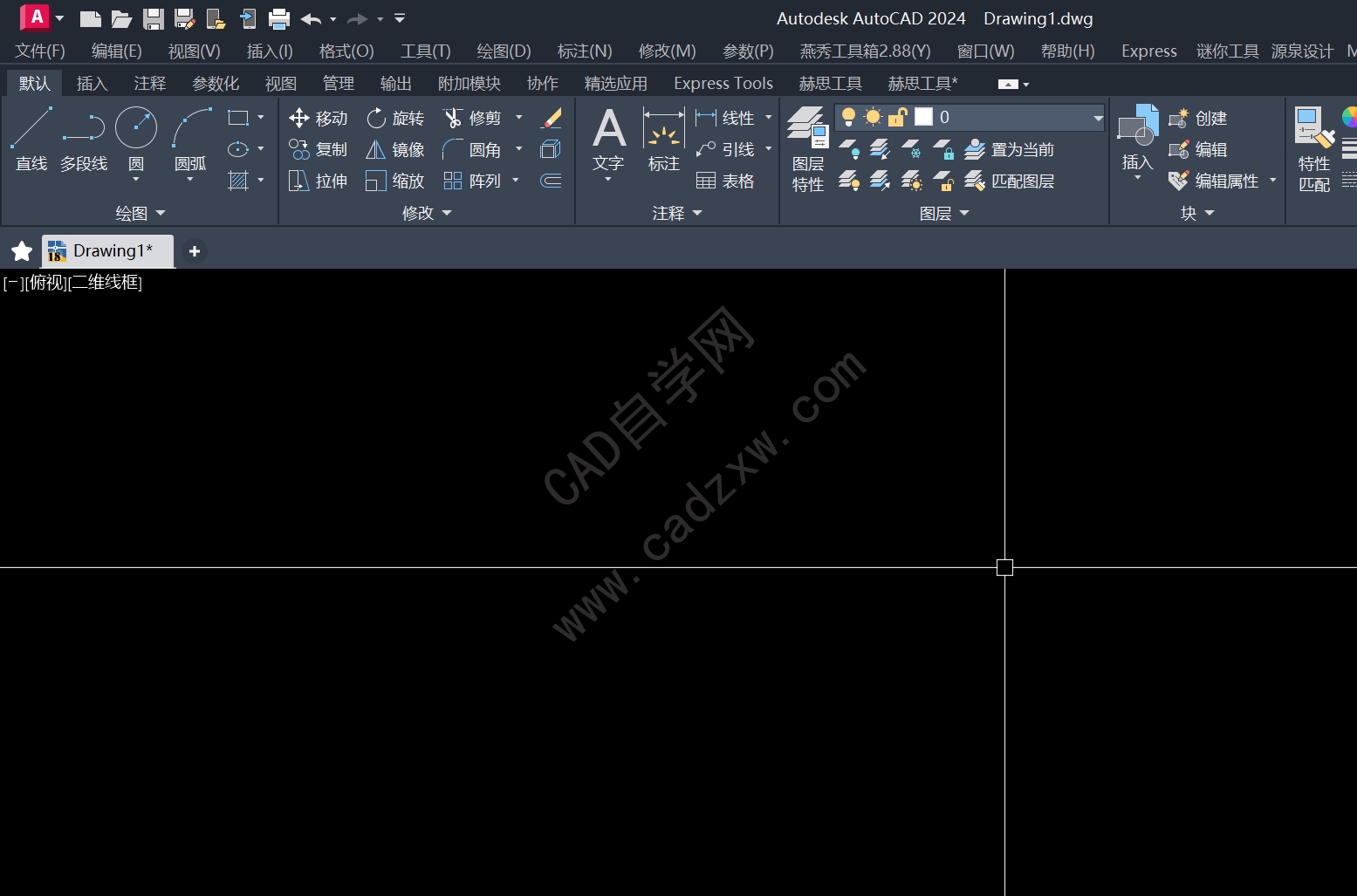Toggle layer lock padlock icon
The height and width of the screenshot is (896, 1357).
tap(898, 117)
